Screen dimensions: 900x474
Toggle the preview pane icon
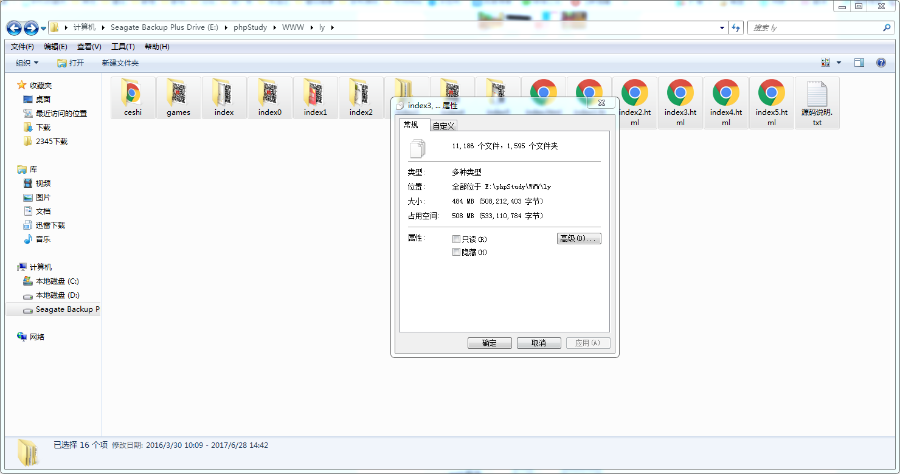coord(858,63)
